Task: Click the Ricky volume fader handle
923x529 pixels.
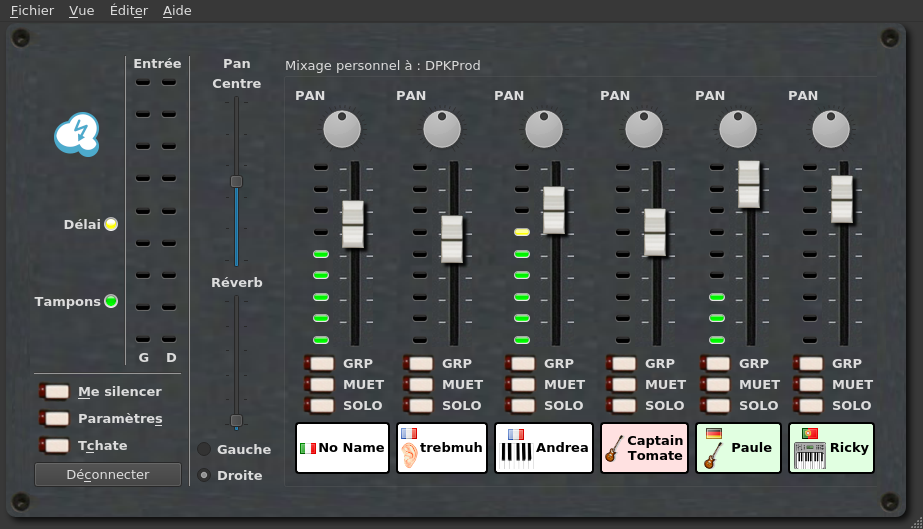Action: tap(842, 199)
